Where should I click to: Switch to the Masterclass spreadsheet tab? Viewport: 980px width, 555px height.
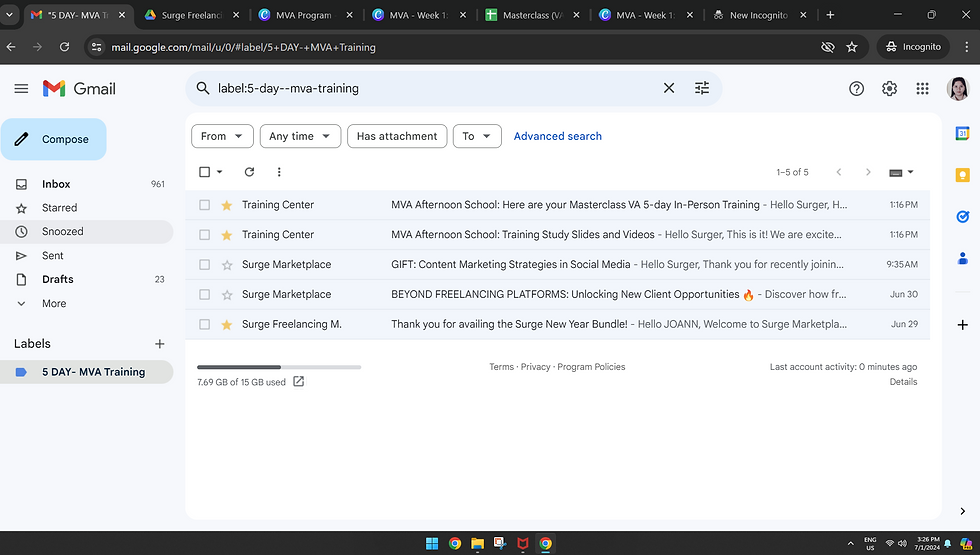tap(532, 15)
